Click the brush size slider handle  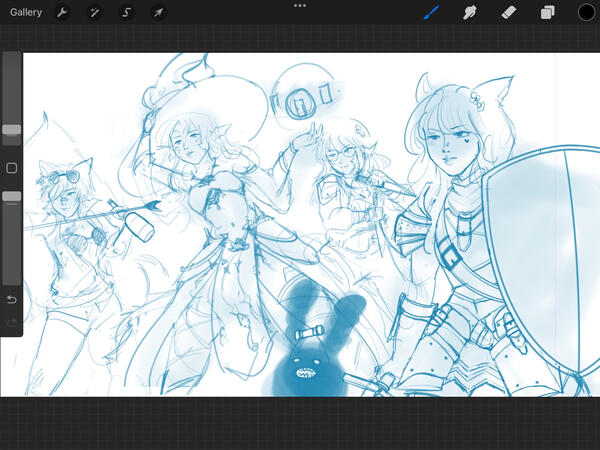click(x=11, y=129)
